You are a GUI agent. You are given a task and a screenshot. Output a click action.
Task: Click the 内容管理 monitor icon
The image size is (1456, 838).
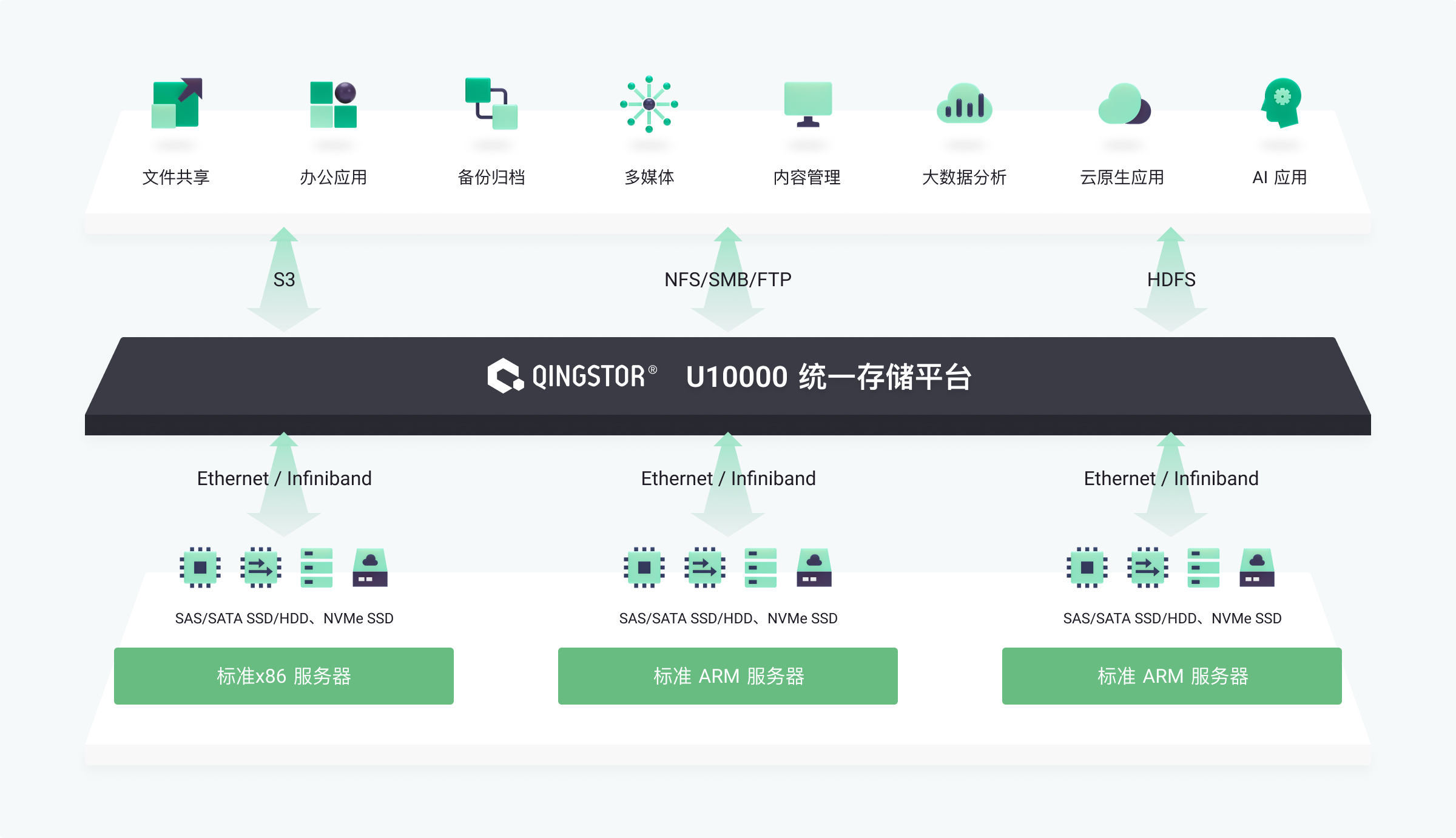point(808,104)
